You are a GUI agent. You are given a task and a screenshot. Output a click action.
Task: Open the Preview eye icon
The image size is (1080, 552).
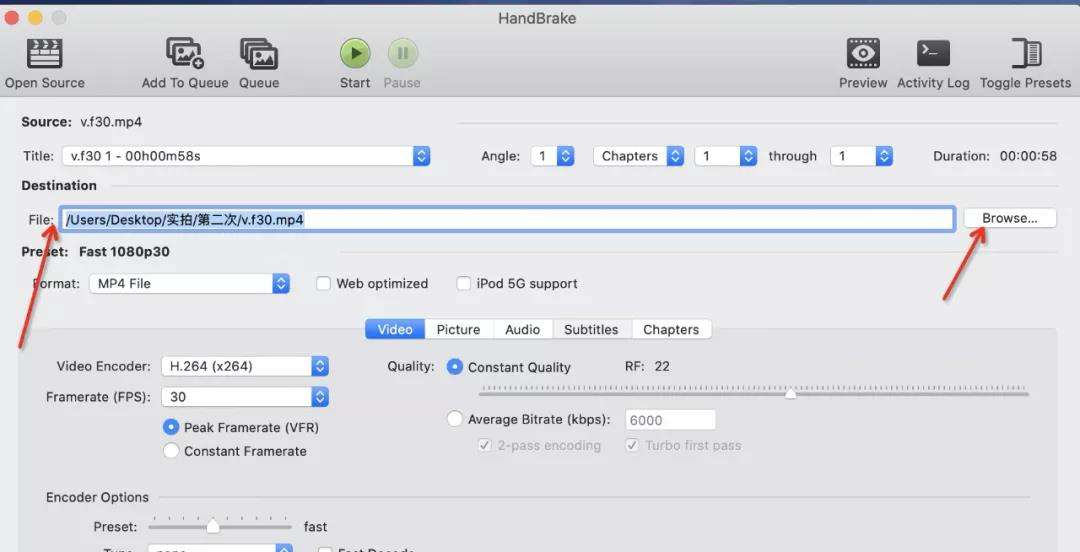point(863,53)
